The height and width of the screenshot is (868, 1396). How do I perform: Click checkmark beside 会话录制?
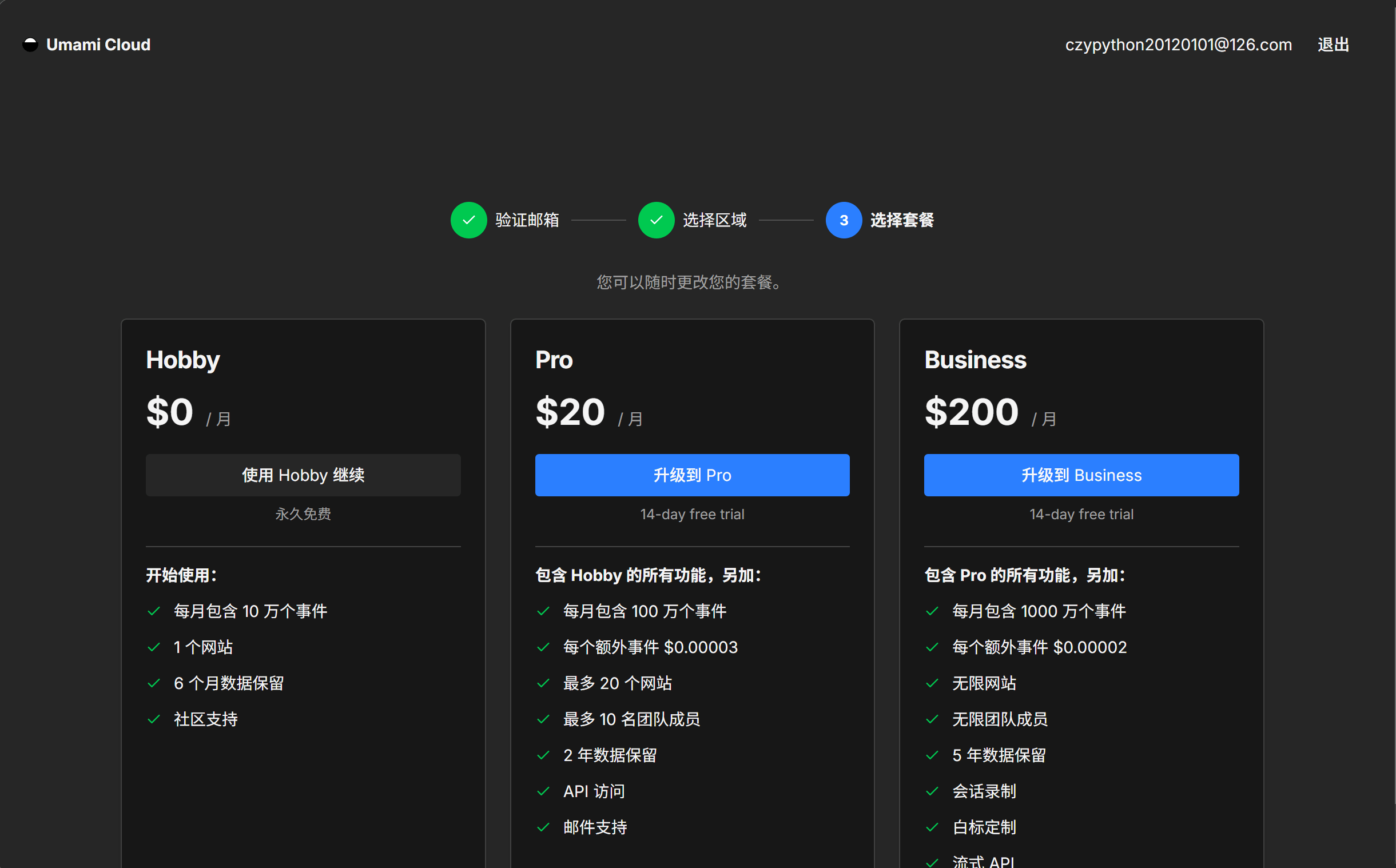(932, 791)
